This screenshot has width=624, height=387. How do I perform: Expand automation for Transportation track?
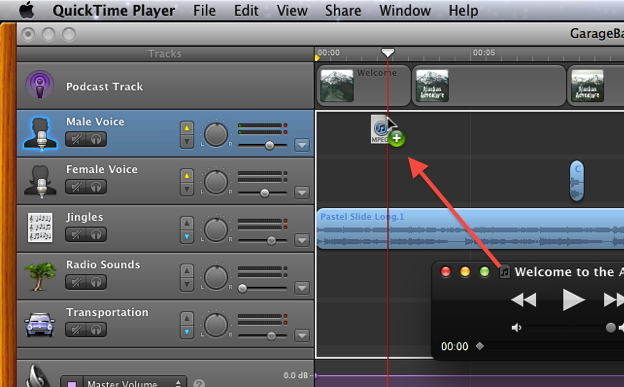tap(302, 336)
